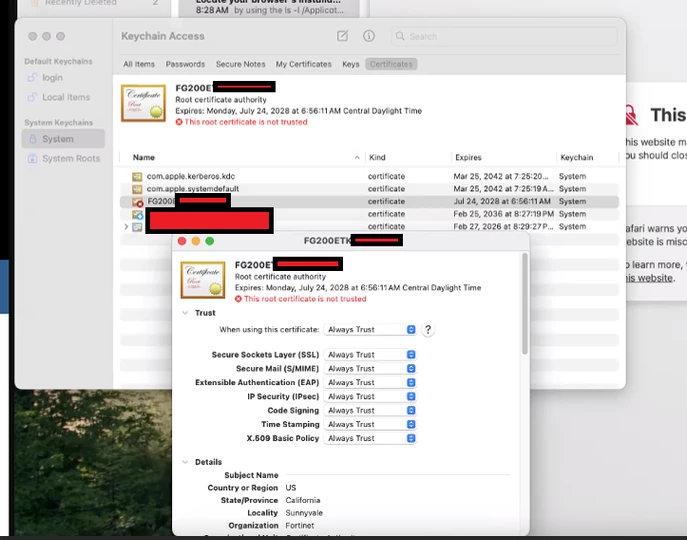The height and width of the screenshot is (540, 687).
Task: Click scrollbar in certificate detail window
Action: pos(525,304)
